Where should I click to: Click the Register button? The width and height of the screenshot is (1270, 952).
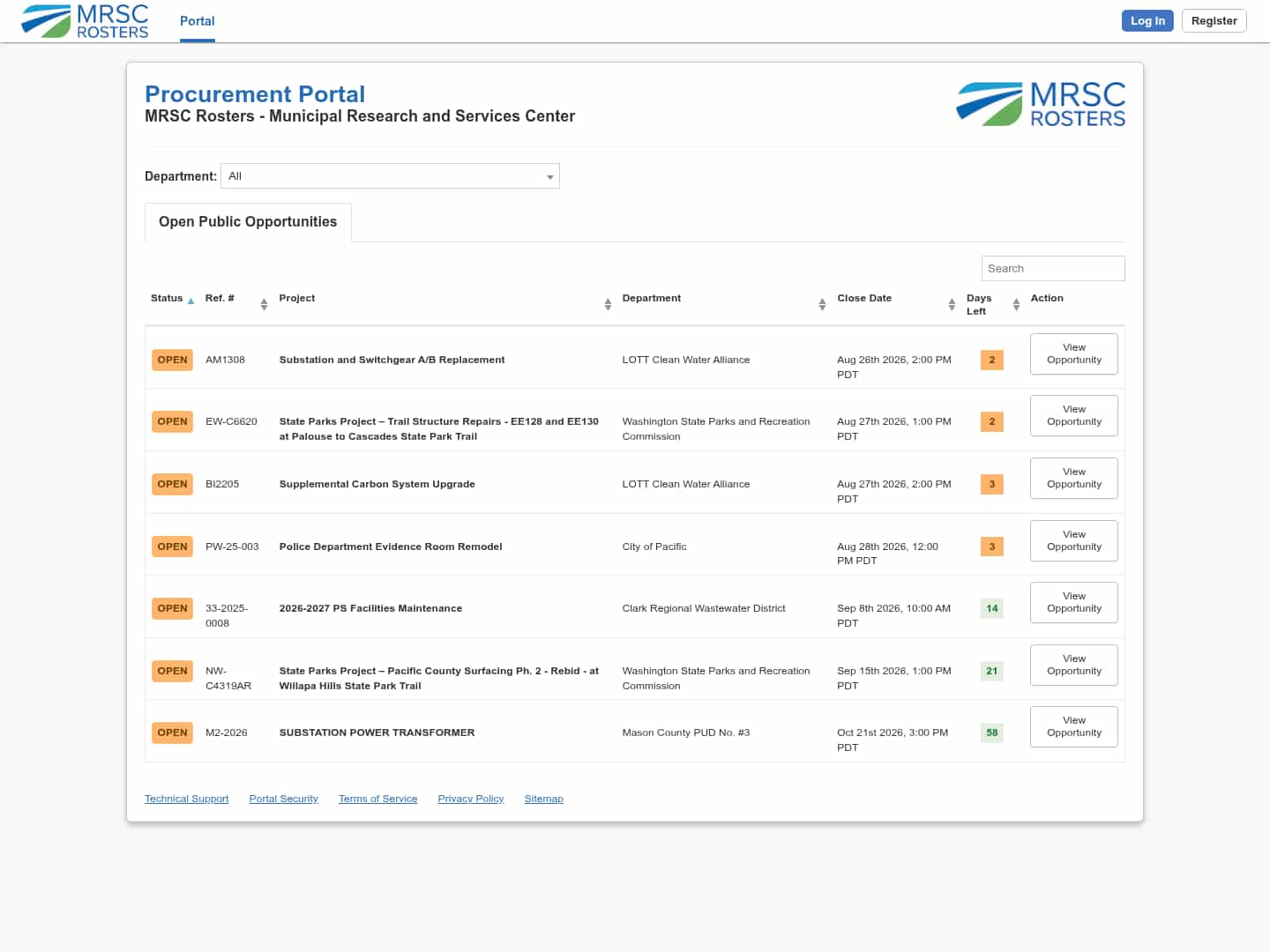point(1214,21)
